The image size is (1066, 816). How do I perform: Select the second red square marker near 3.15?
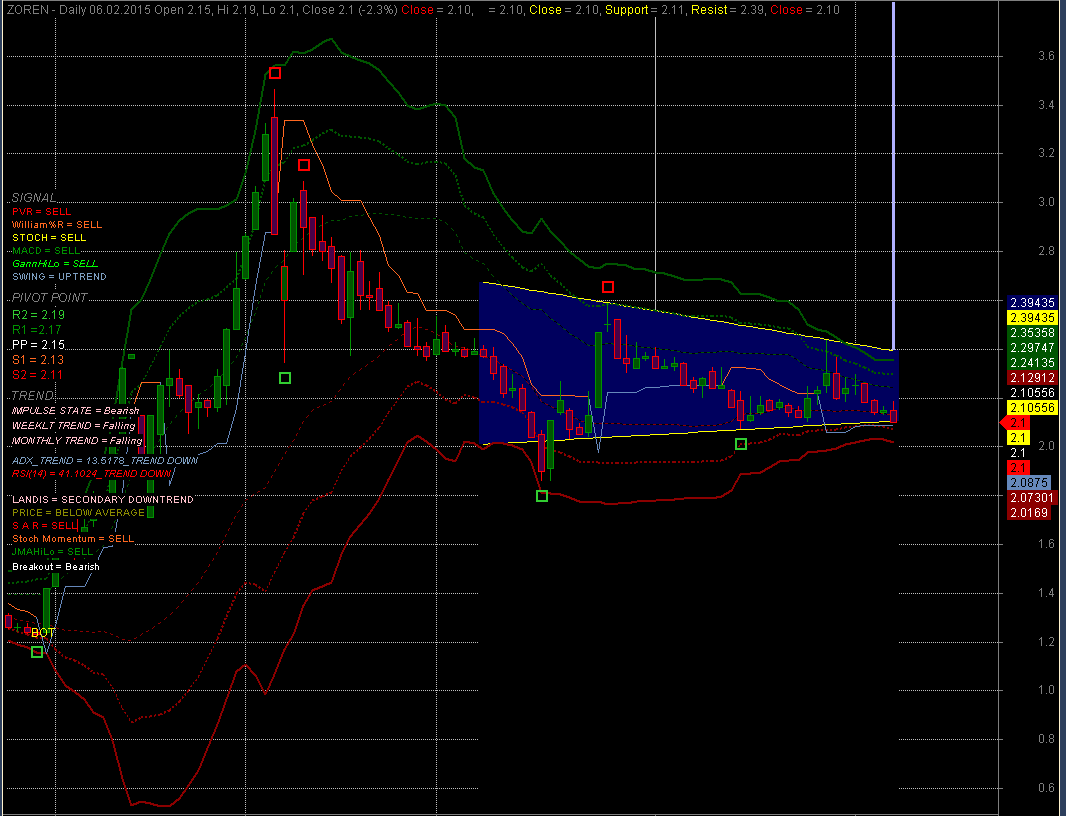304,165
